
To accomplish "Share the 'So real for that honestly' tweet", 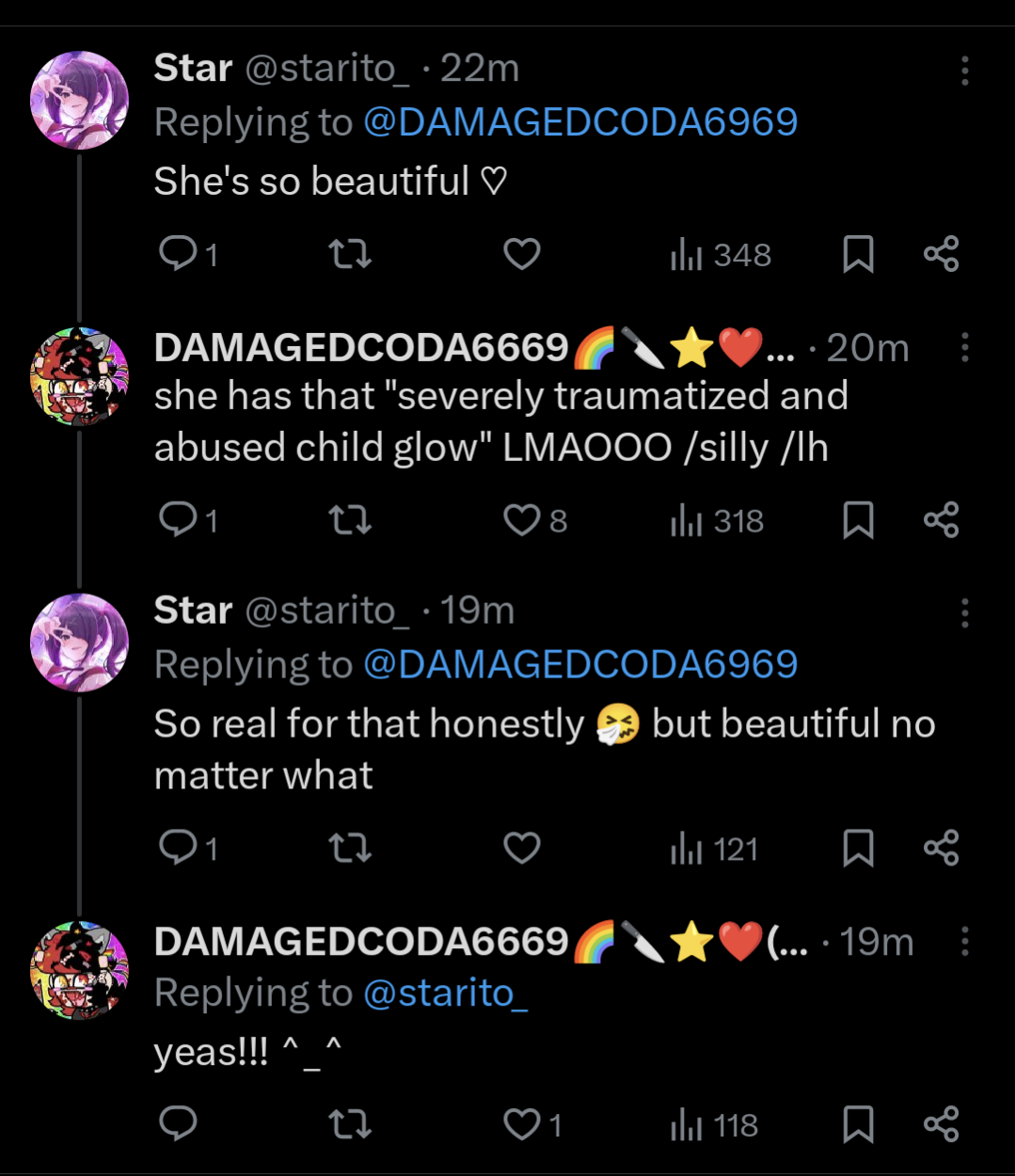I will 941,849.
